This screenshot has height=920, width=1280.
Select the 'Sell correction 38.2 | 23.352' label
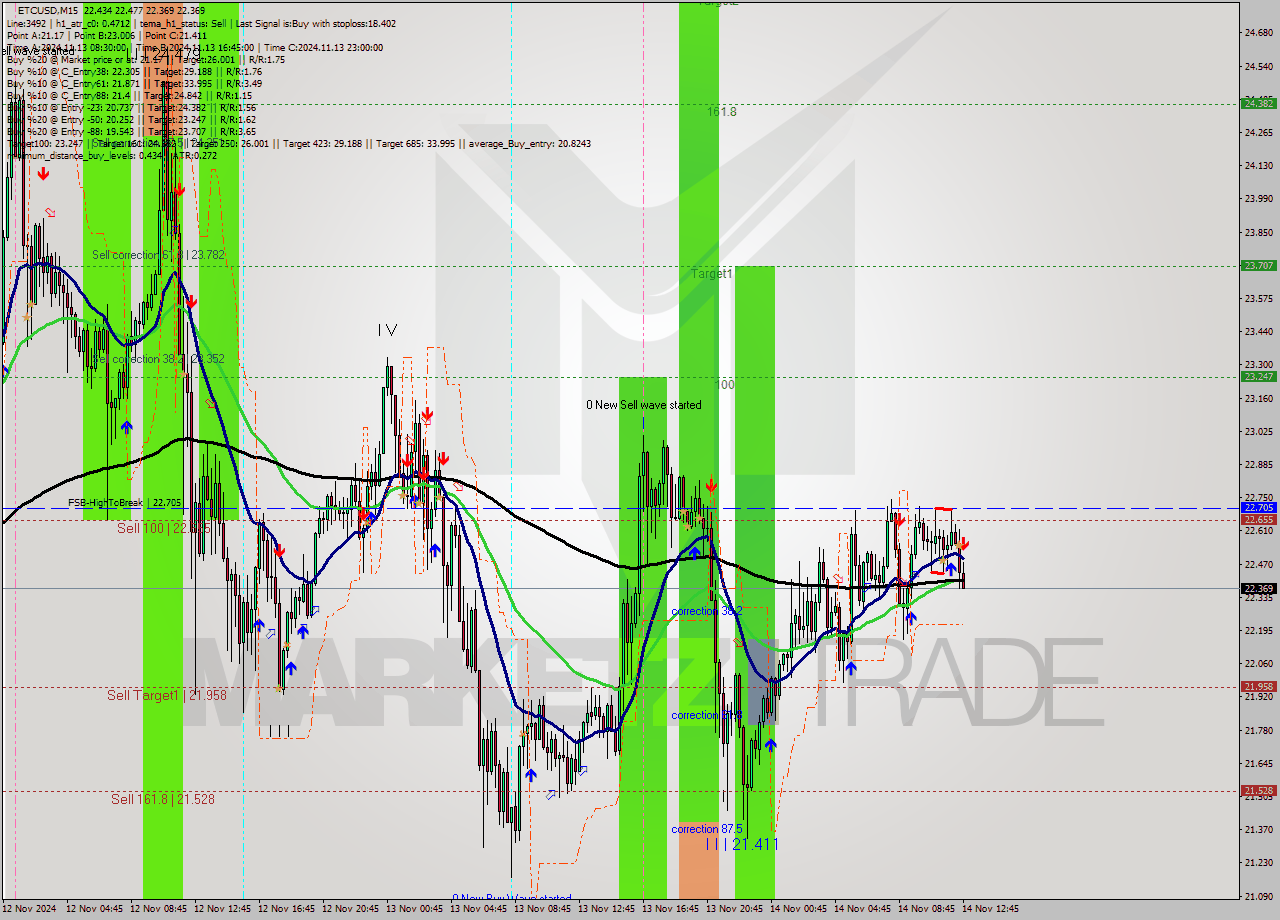158,359
